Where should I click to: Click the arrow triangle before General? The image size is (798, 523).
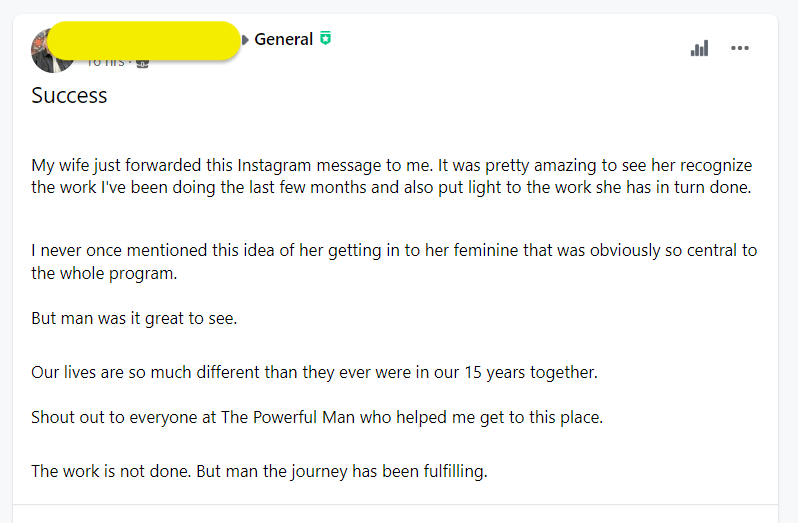pos(246,40)
